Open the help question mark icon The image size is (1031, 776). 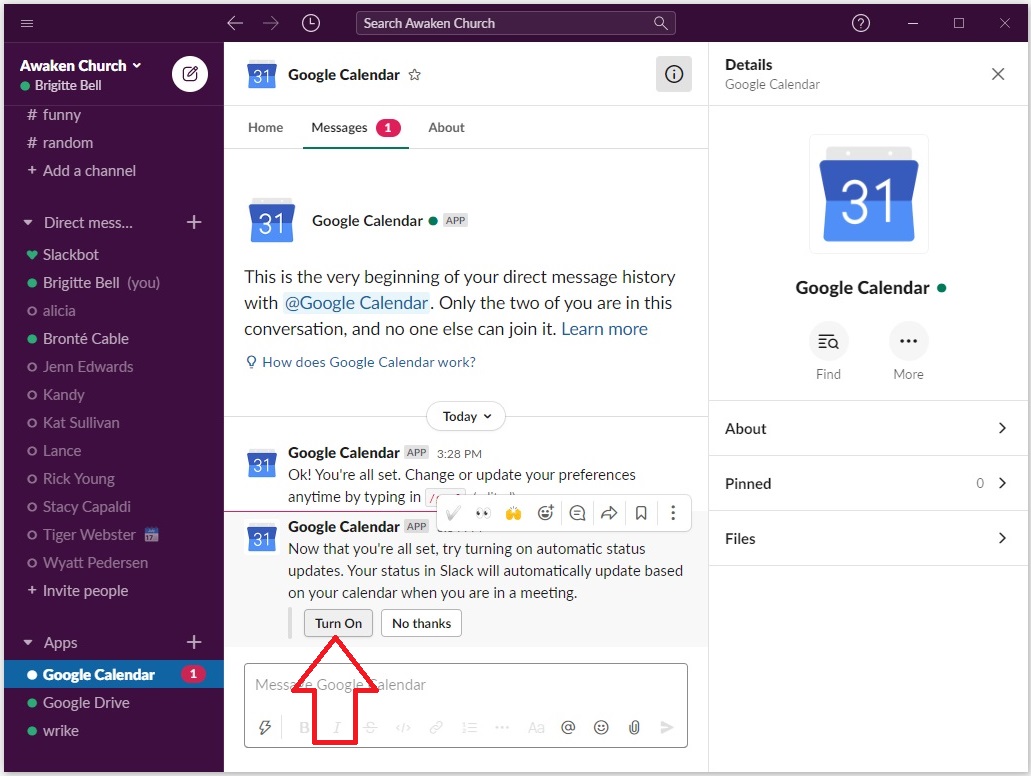tap(861, 24)
